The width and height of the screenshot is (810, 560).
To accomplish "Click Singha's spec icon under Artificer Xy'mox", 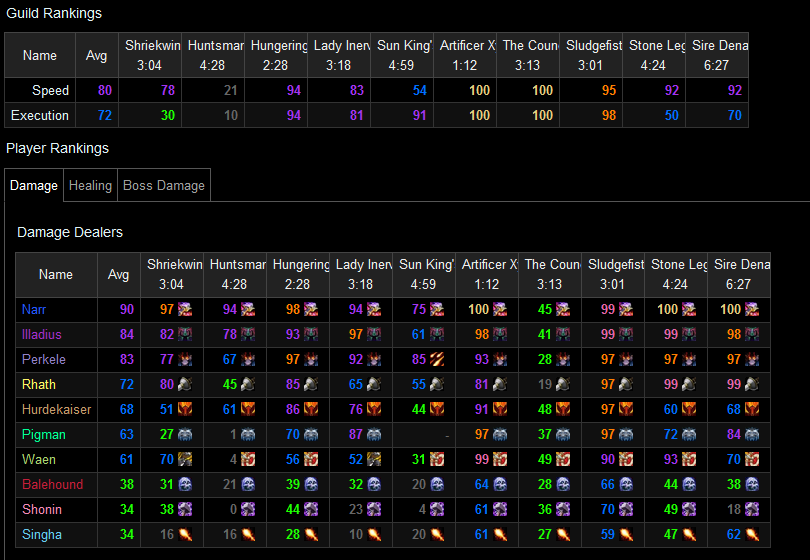I will point(500,535).
